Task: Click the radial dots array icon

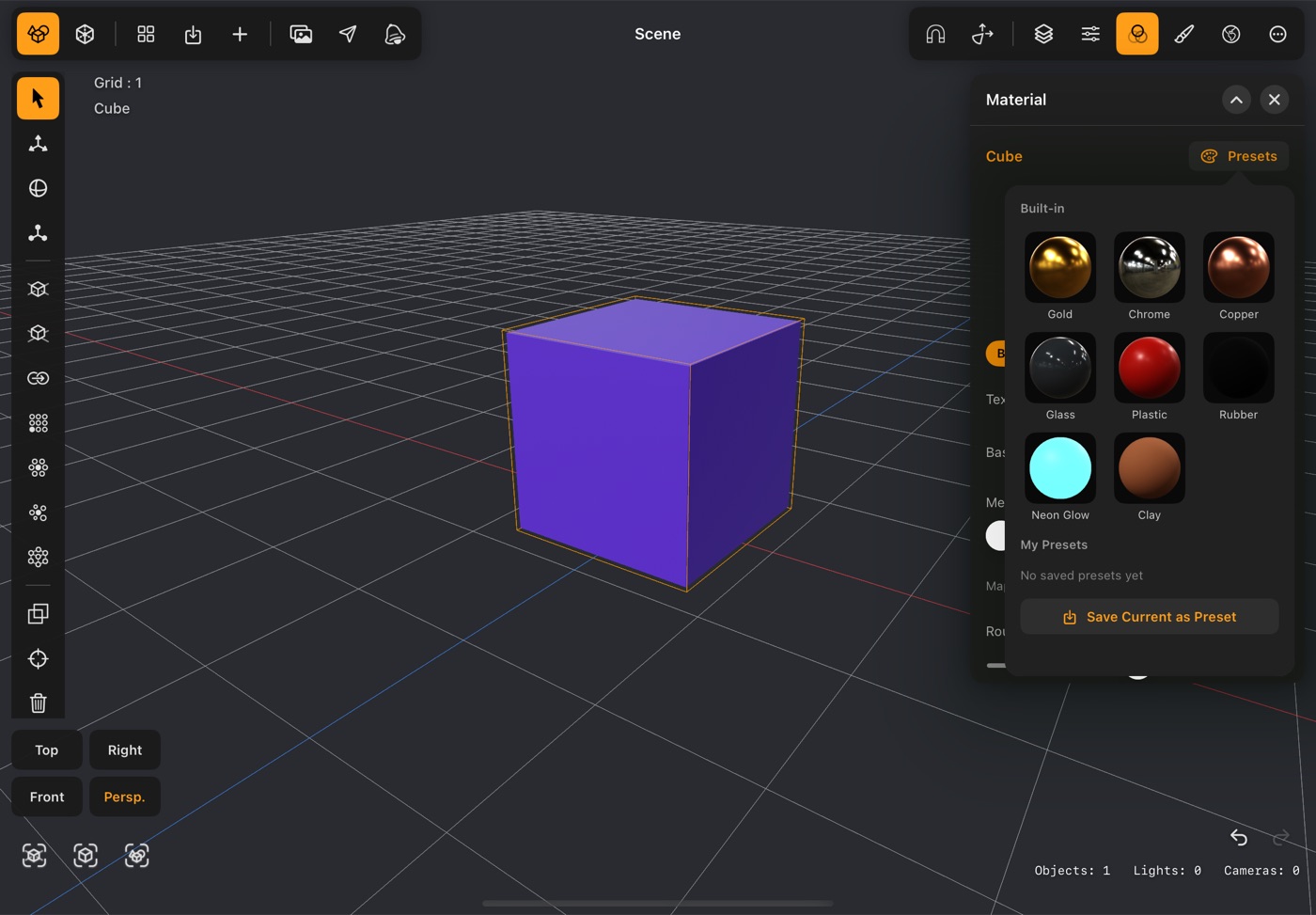Action: (38, 467)
